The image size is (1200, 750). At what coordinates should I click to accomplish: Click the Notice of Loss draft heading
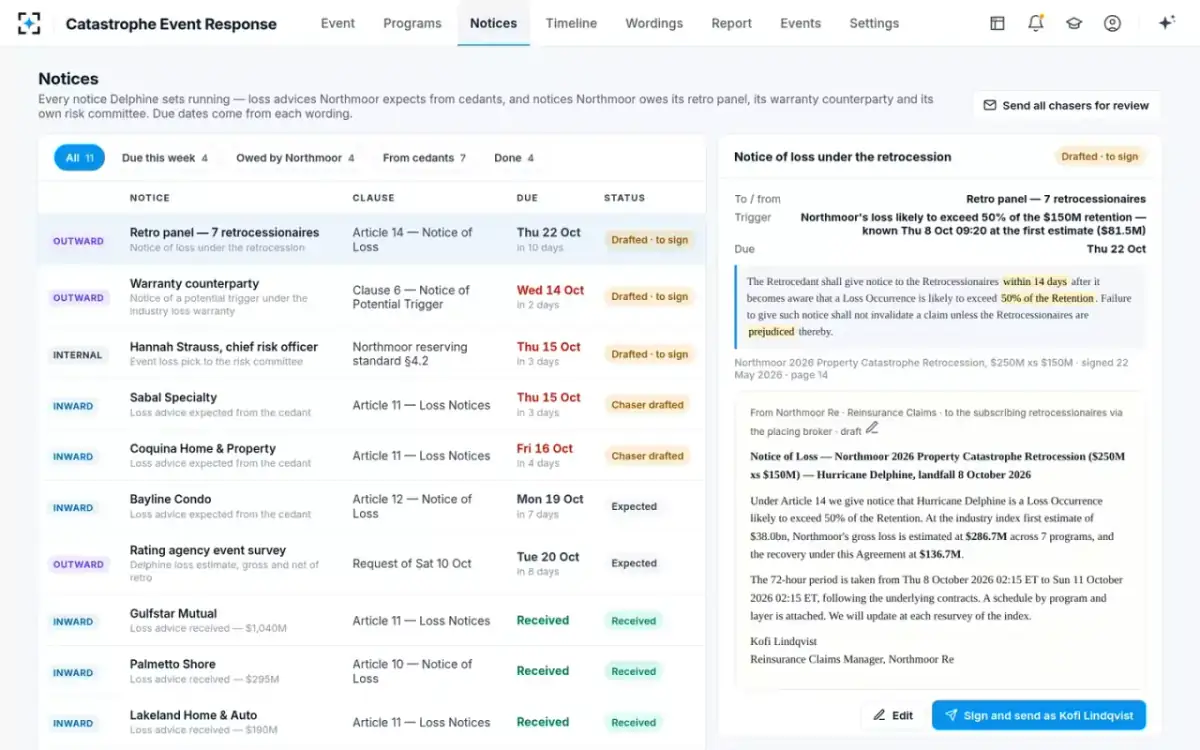click(937, 465)
